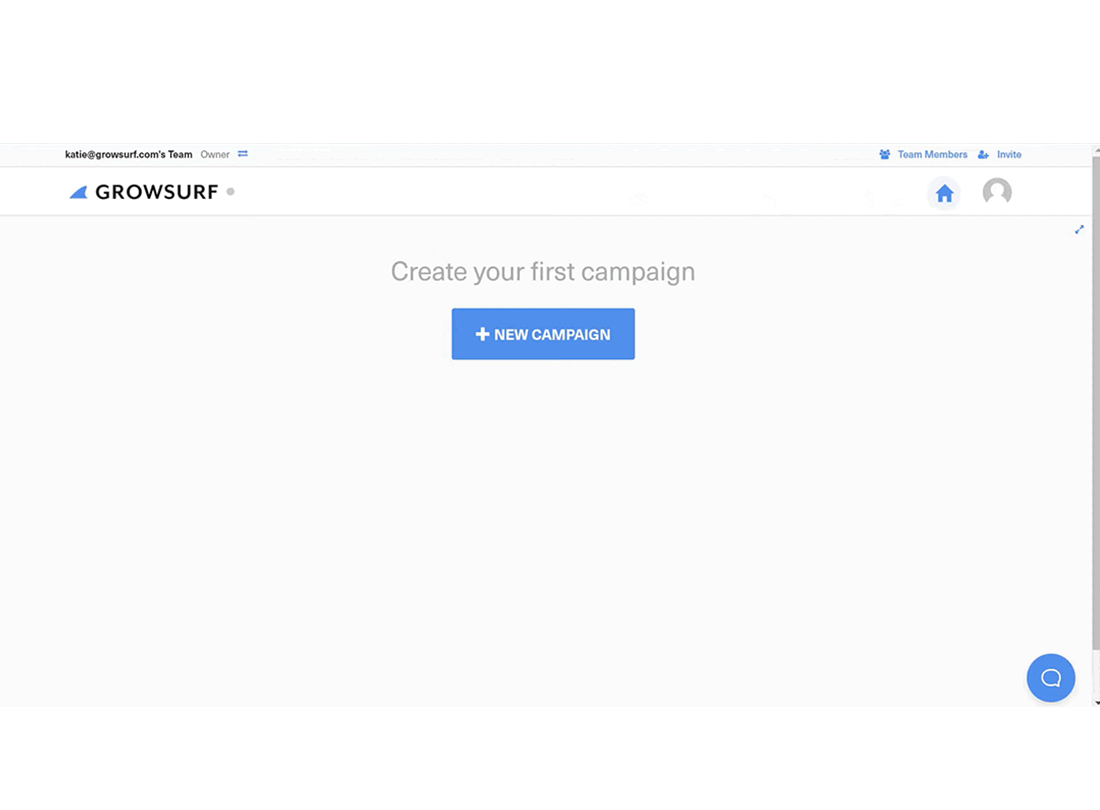Click the Owner role label
Image resolution: width=1100 pixels, height=810 pixels.
(215, 154)
